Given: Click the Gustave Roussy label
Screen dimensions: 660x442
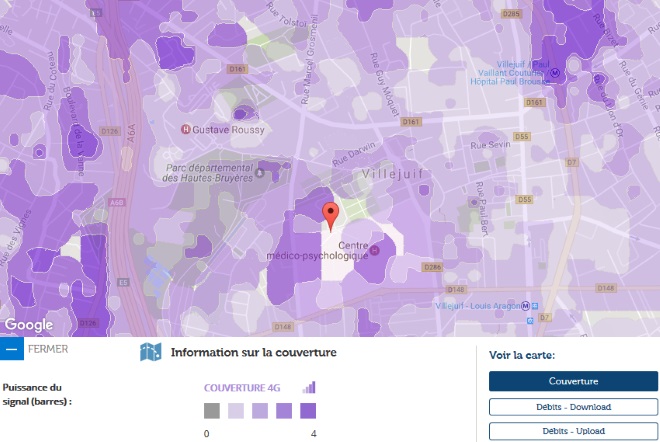Looking at the screenshot, I should click(x=228, y=130).
